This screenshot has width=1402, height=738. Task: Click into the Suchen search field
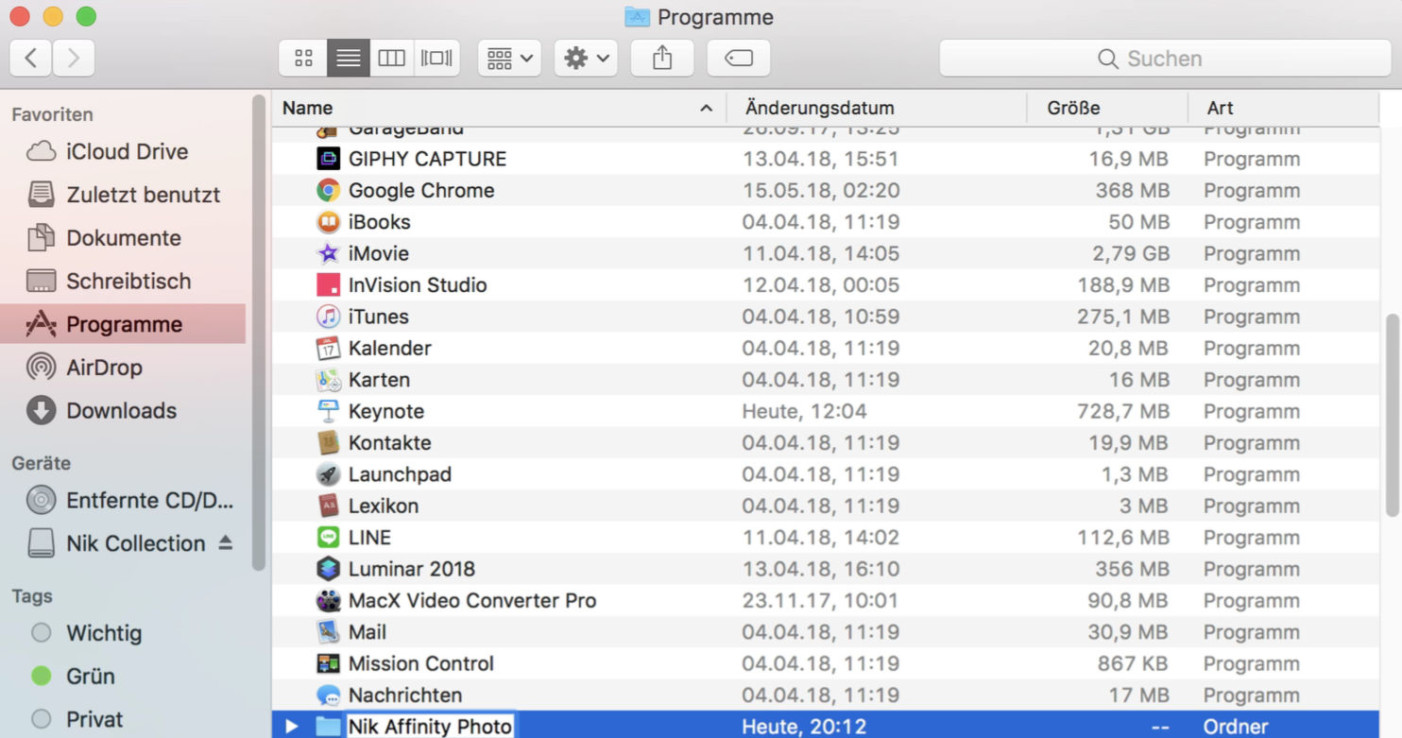pyautogui.click(x=1165, y=58)
